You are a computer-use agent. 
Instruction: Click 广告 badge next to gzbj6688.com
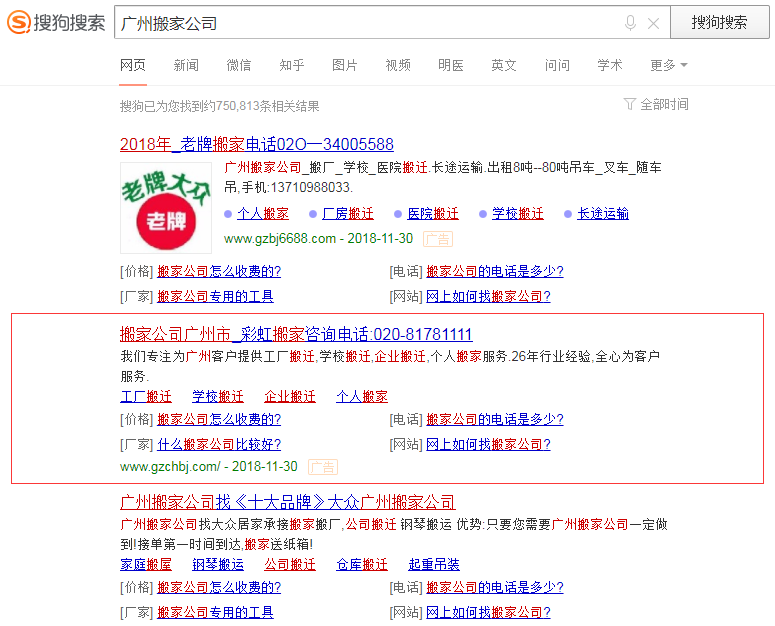click(x=438, y=239)
